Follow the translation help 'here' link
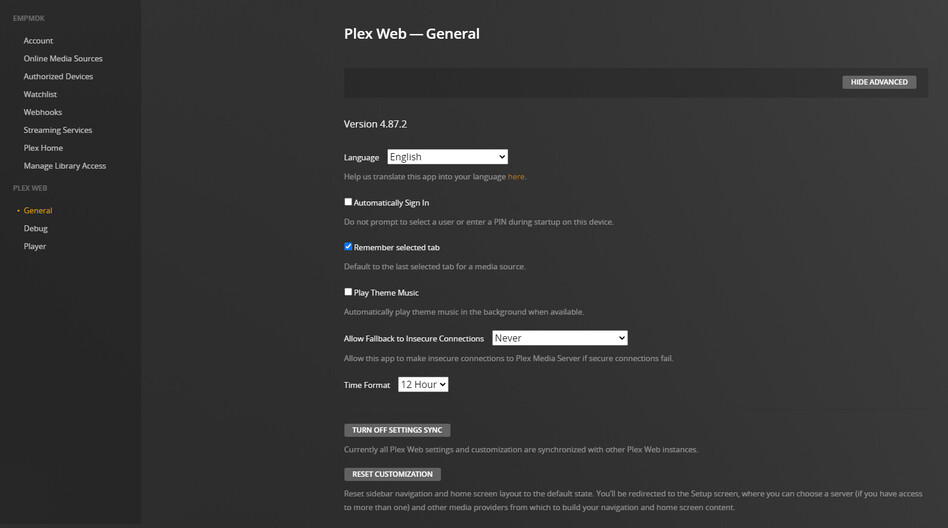 pos(515,177)
